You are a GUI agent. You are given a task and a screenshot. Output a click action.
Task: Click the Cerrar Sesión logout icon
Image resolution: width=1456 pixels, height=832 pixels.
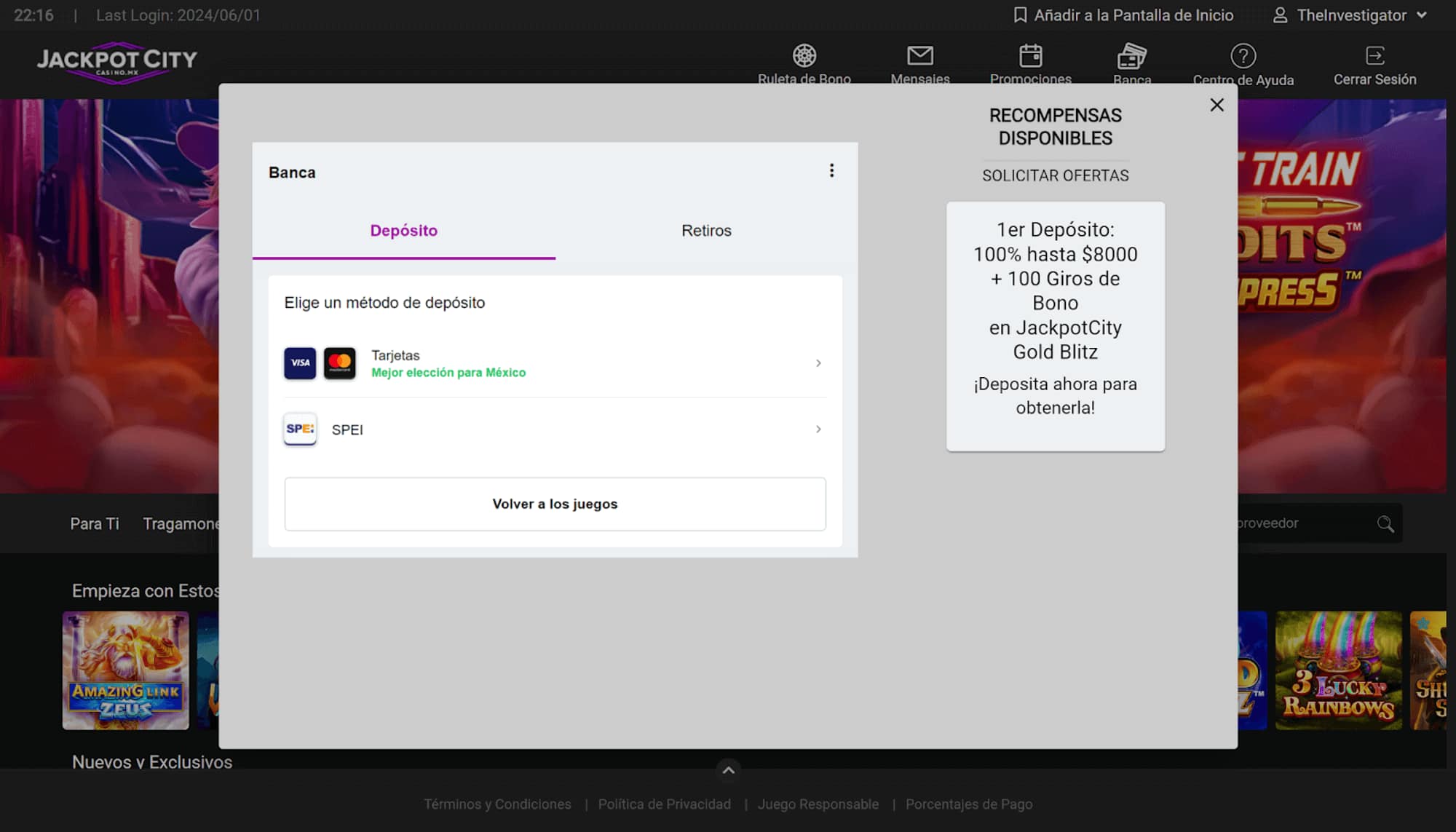(1374, 55)
